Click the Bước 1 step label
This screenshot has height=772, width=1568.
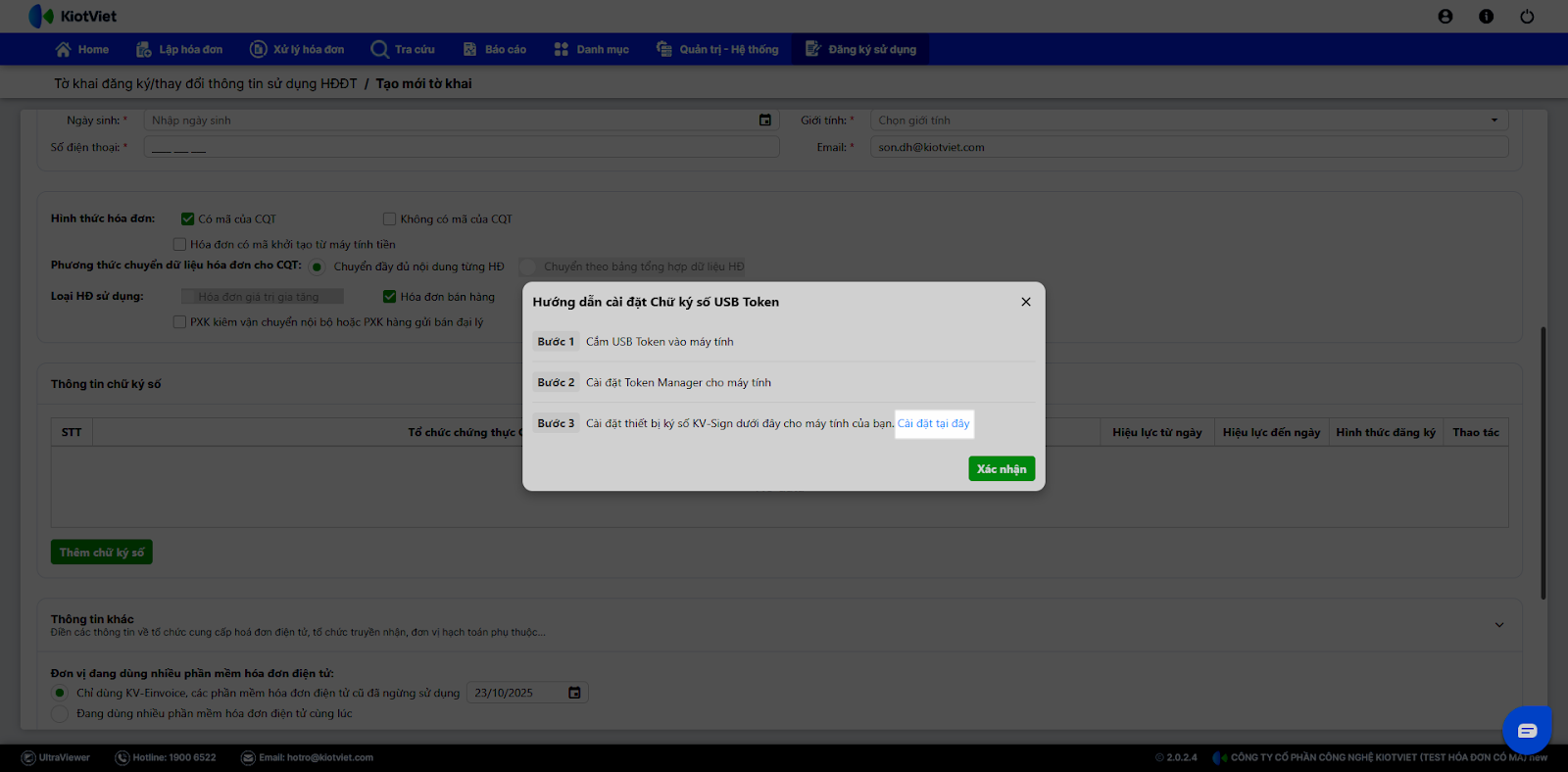point(556,342)
